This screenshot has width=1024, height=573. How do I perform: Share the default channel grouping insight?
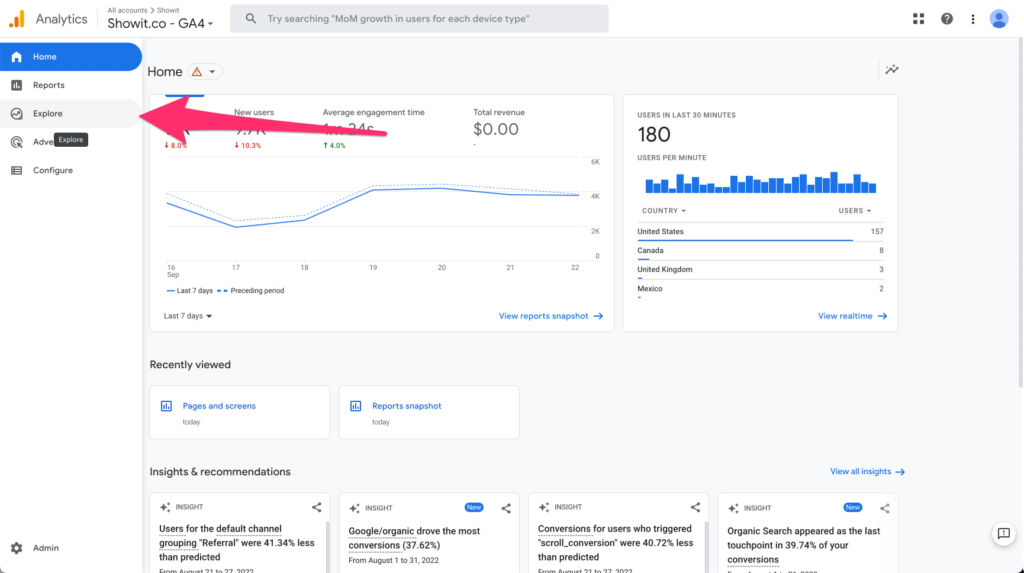[x=316, y=508]
